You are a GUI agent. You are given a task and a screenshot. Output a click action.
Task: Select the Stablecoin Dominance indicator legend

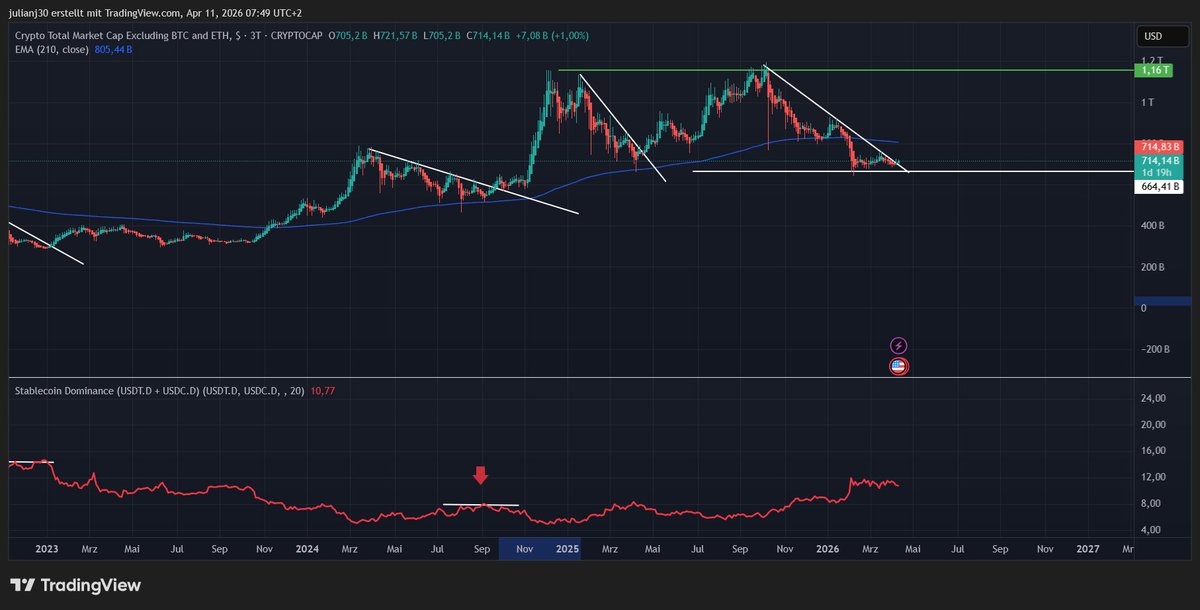(x=160, y=391)
